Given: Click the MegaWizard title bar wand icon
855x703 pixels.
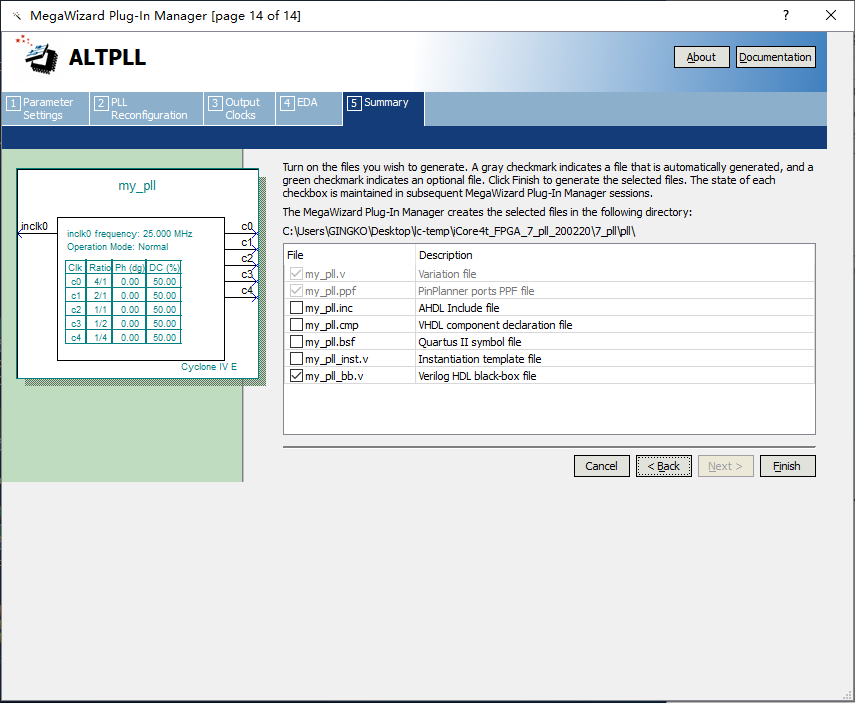Looking at the screenshot, I should point(17,16).
